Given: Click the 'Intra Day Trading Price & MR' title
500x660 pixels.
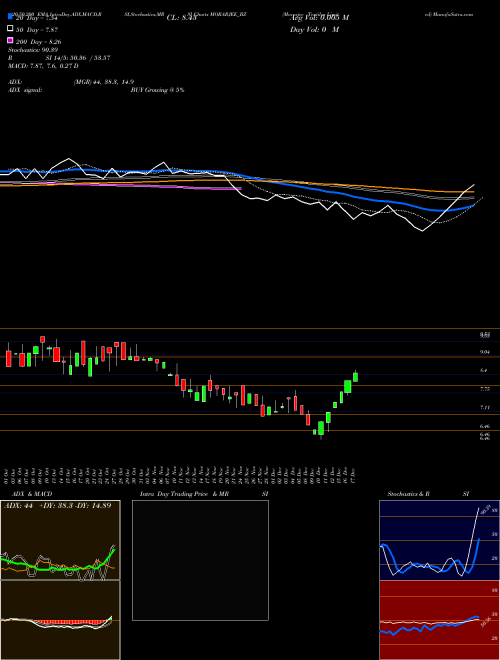Looking at the screenshot, I should pos(184,494).
